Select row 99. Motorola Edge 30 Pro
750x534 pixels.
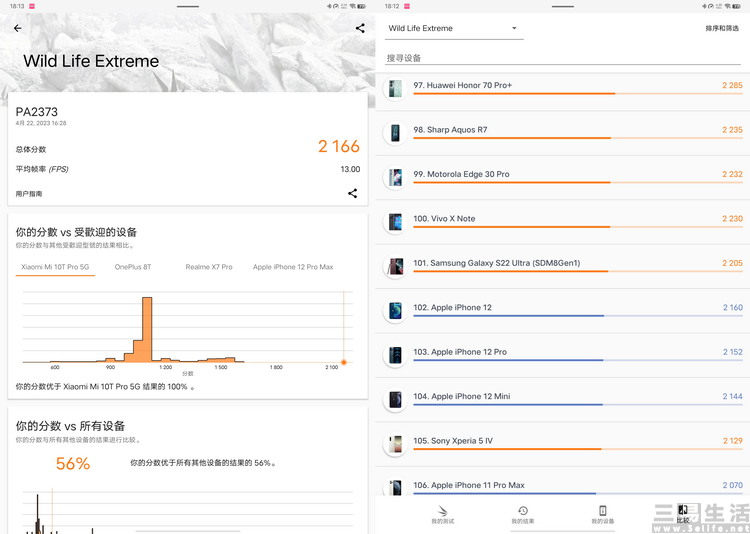click(x=563, y=178)
